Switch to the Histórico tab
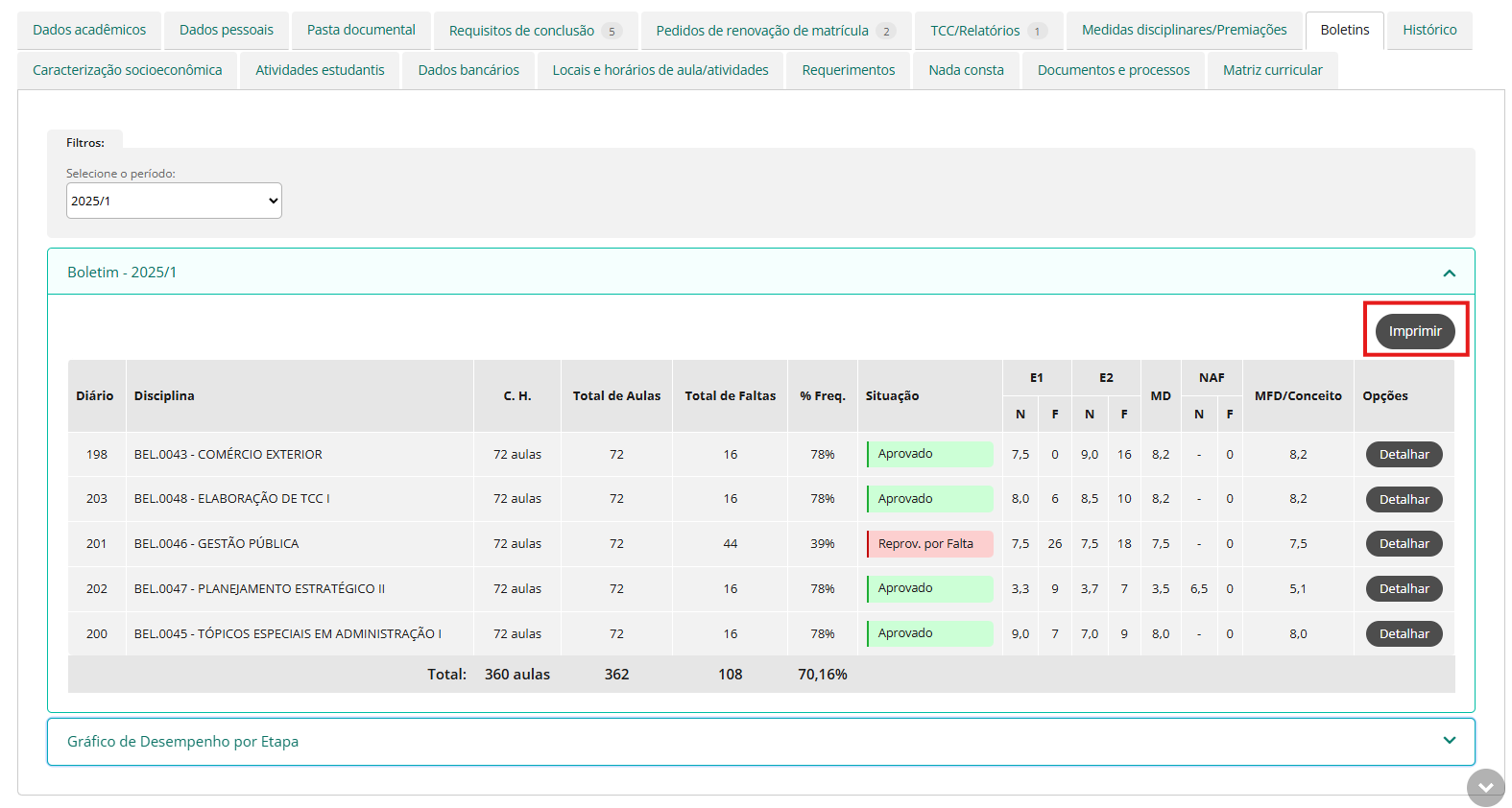Image resolution: width=1512 pixels, height=808 pixels. (x=1428, y=31)
